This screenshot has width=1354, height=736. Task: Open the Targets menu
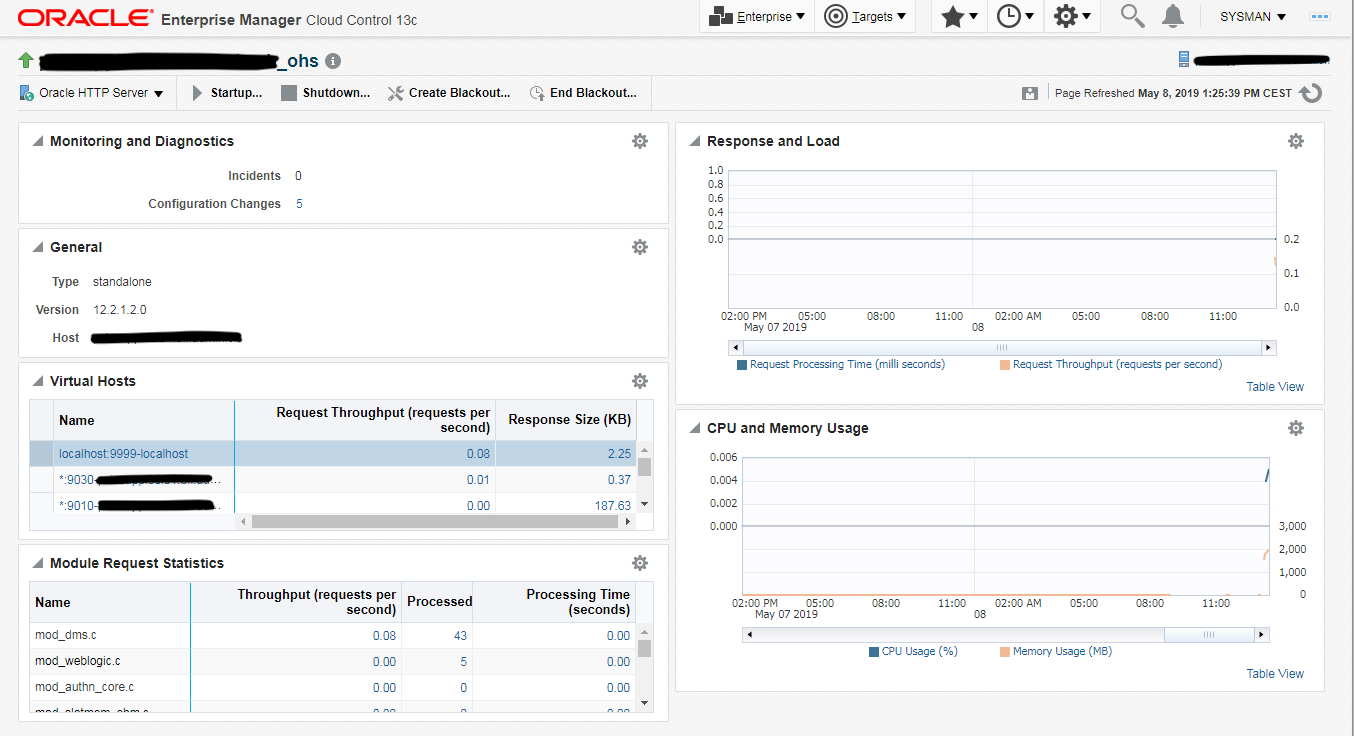[864, 16]
